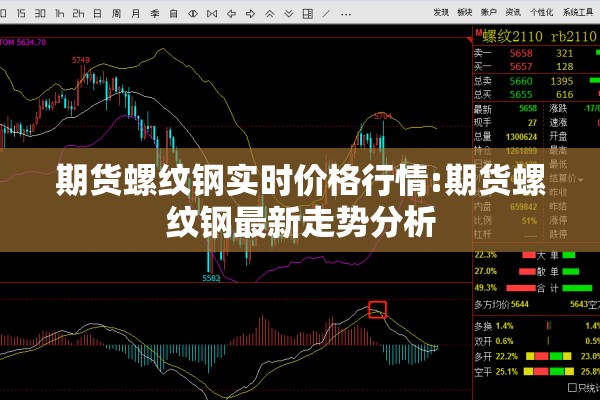Switch chart to 1h period

pos(59,14)
